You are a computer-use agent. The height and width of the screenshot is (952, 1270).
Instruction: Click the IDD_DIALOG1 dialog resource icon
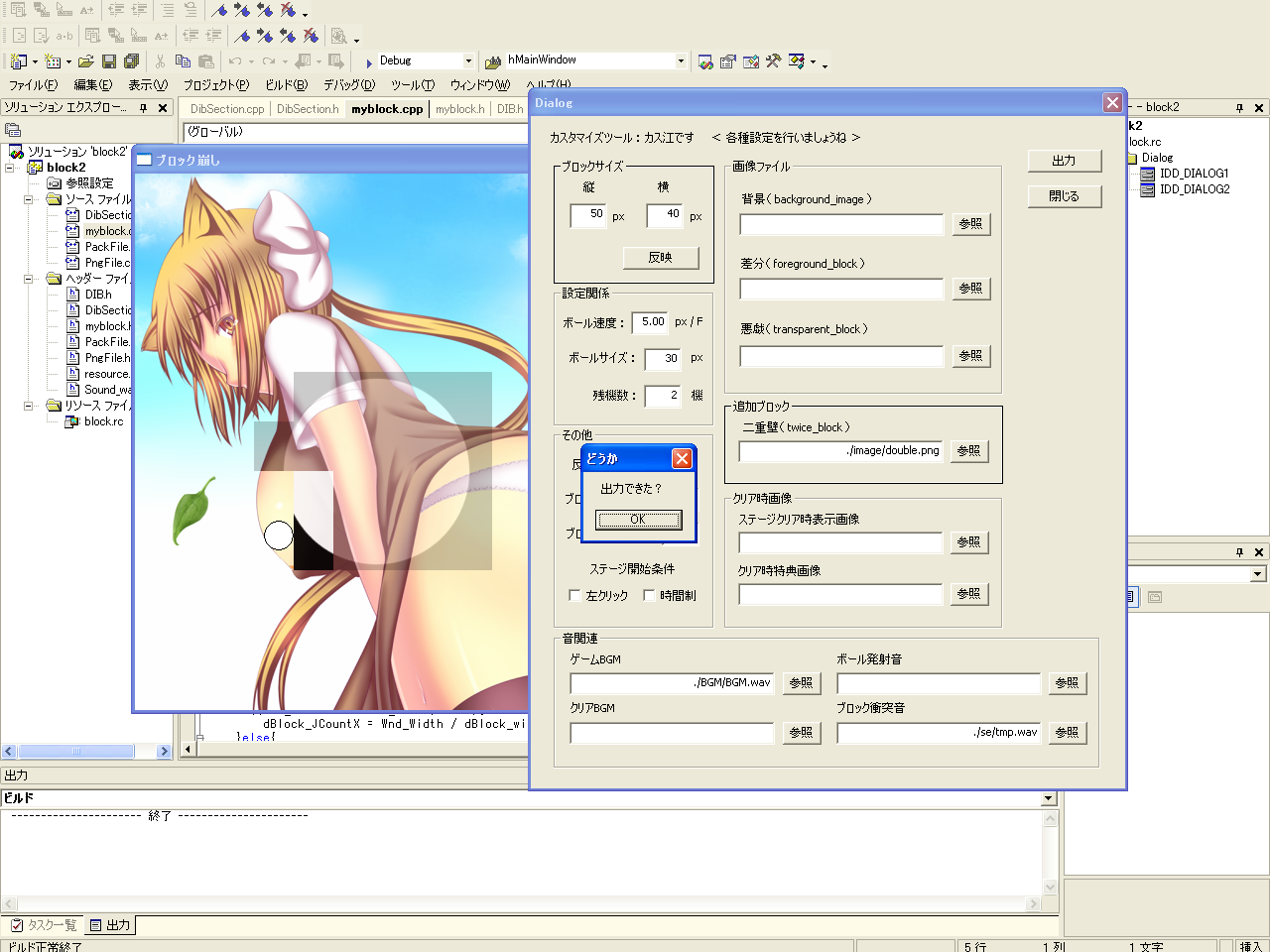pyautogui.click(x=1148, y=174)
